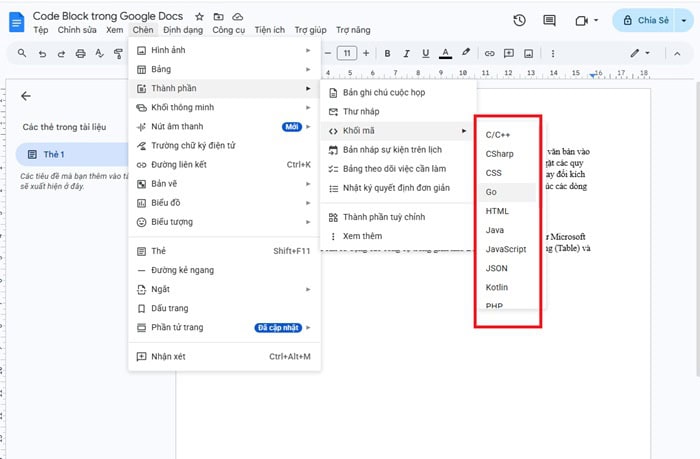The width and height of the screenshot is (700, 459).
Task: Insert link from toolbar
Action: [x=489, y=54]
